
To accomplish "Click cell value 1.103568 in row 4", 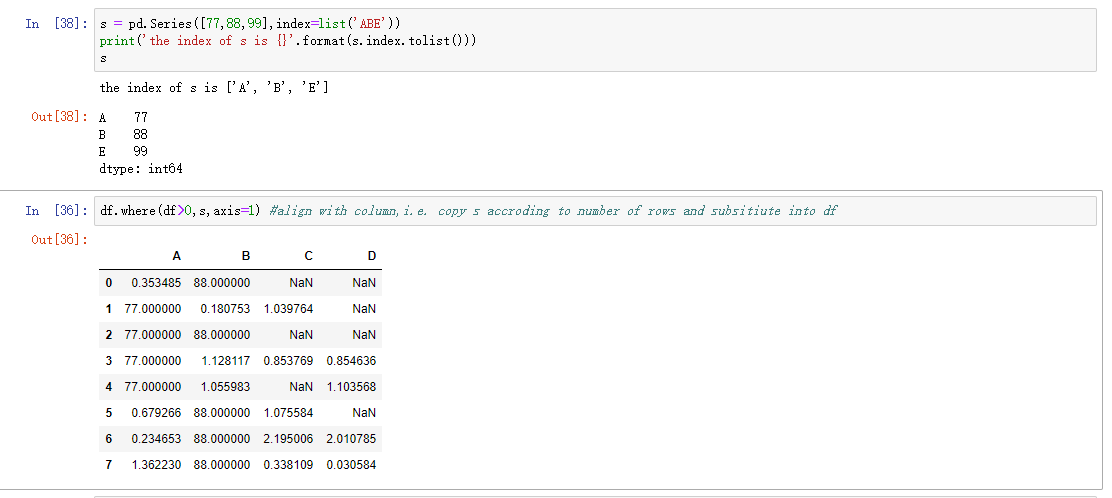I will [x=351, y=387].
